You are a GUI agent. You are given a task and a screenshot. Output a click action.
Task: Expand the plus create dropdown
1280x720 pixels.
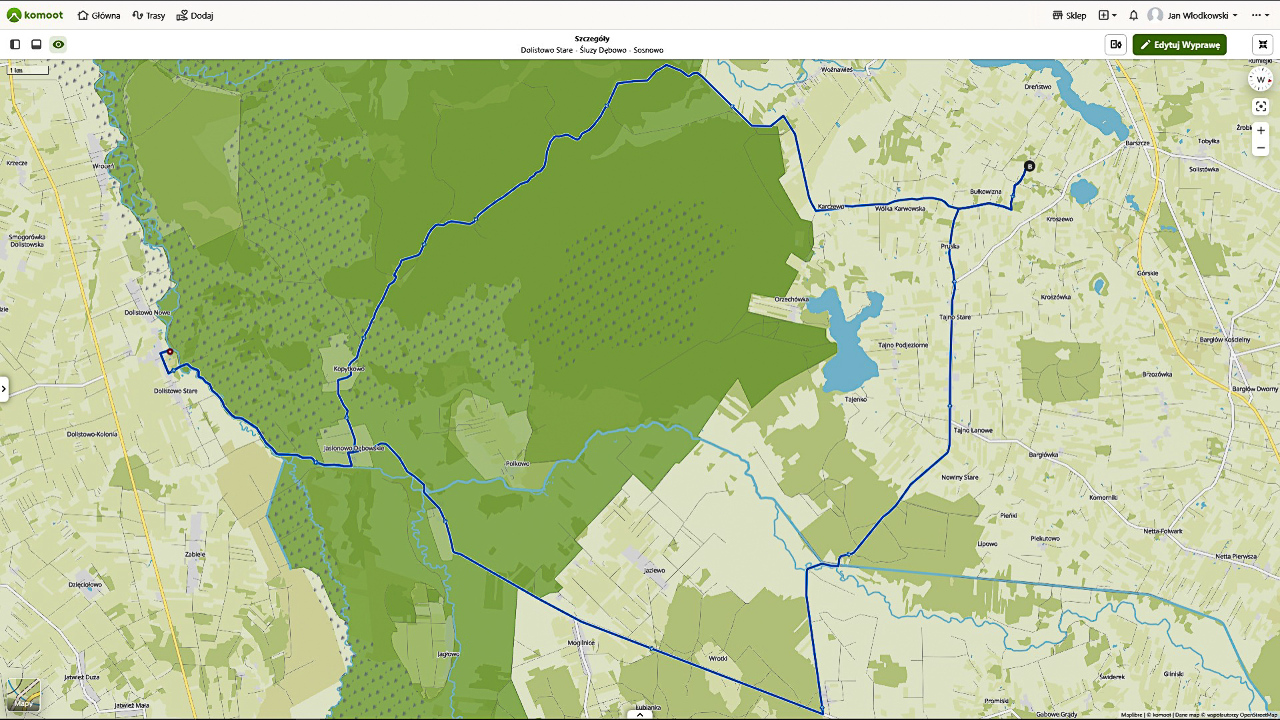point(1108,15)
